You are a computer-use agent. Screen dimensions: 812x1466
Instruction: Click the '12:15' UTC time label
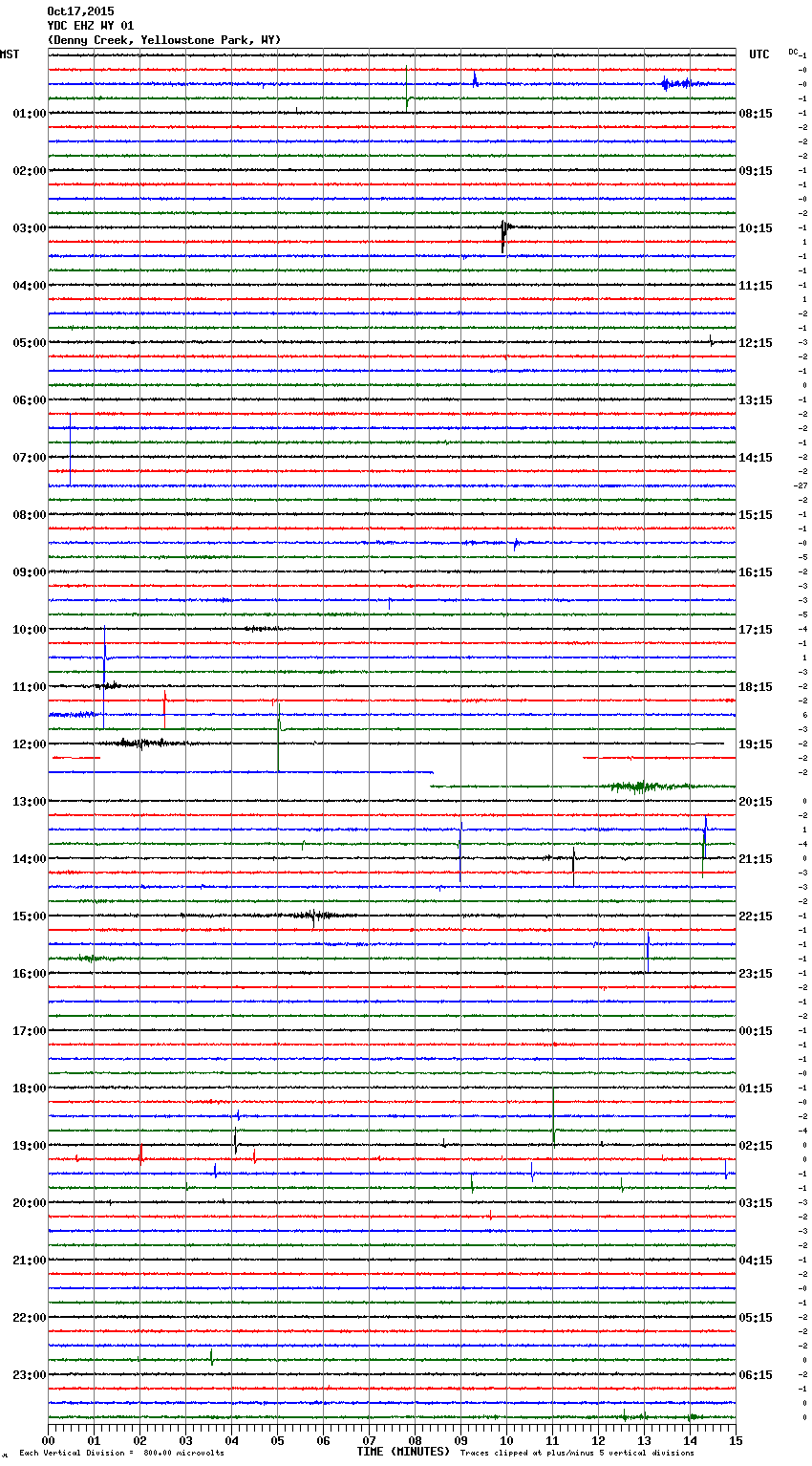pyautogui.click(x=756, y=343)
